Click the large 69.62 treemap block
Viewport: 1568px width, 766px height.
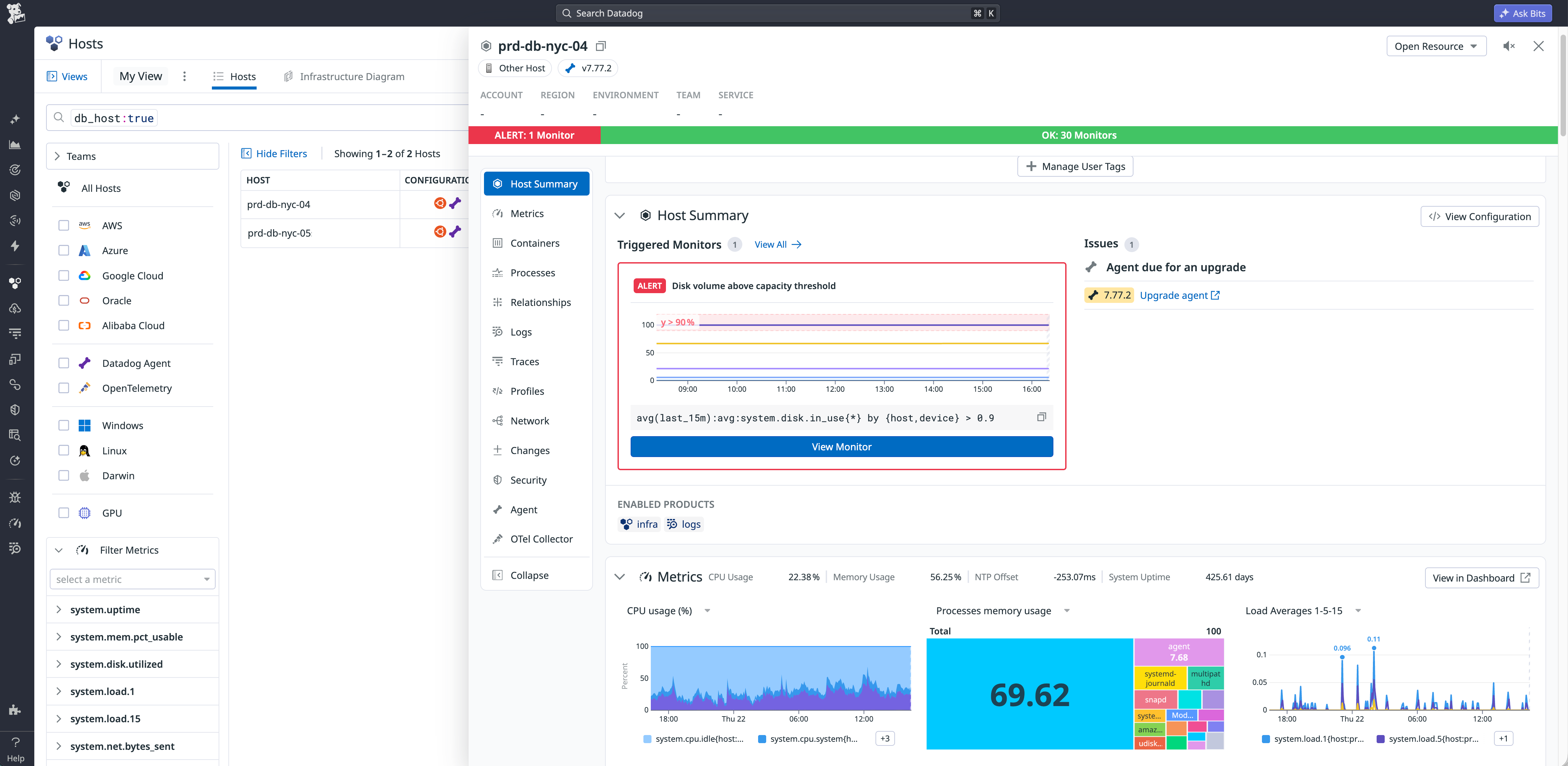(1029, 694)
